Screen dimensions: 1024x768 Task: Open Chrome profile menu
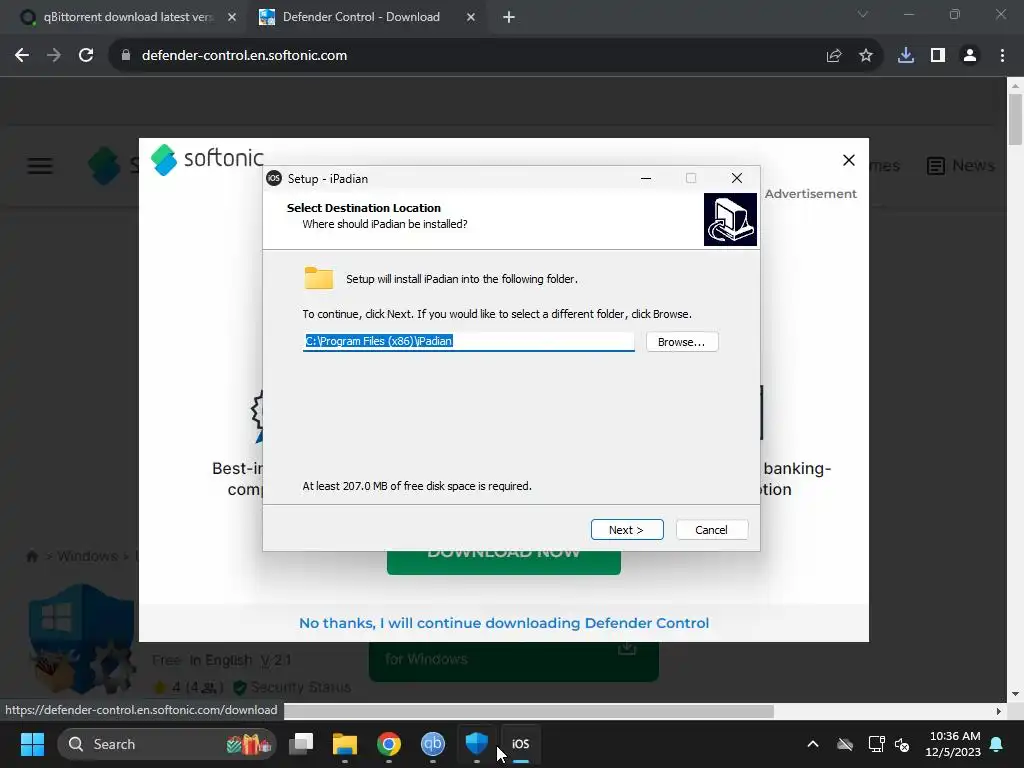(x=970, y=56)
